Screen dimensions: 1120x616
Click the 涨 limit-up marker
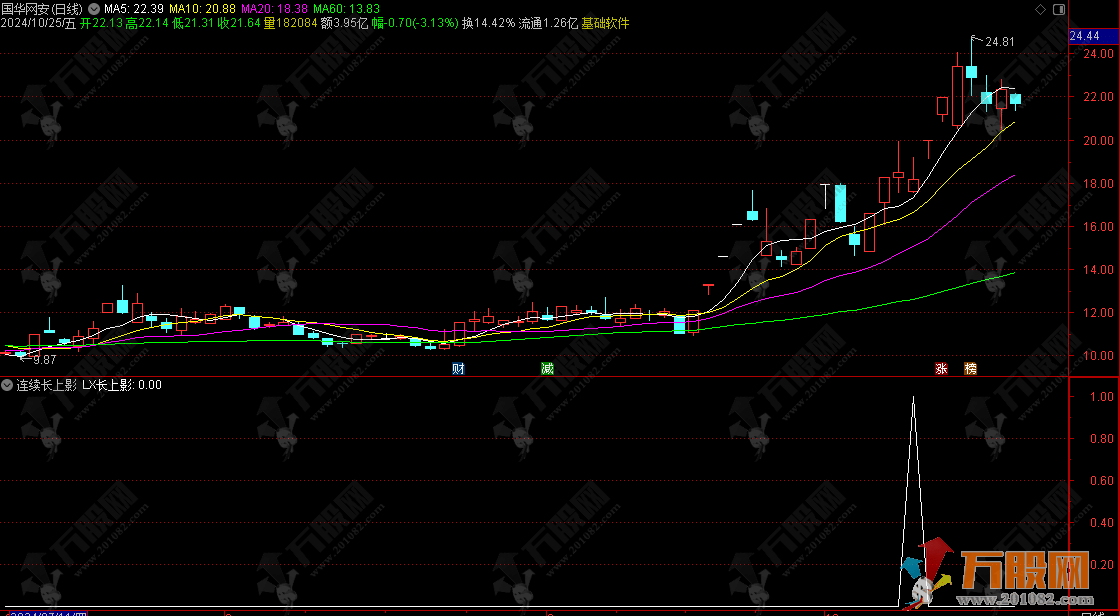click(x=941, y=369)
